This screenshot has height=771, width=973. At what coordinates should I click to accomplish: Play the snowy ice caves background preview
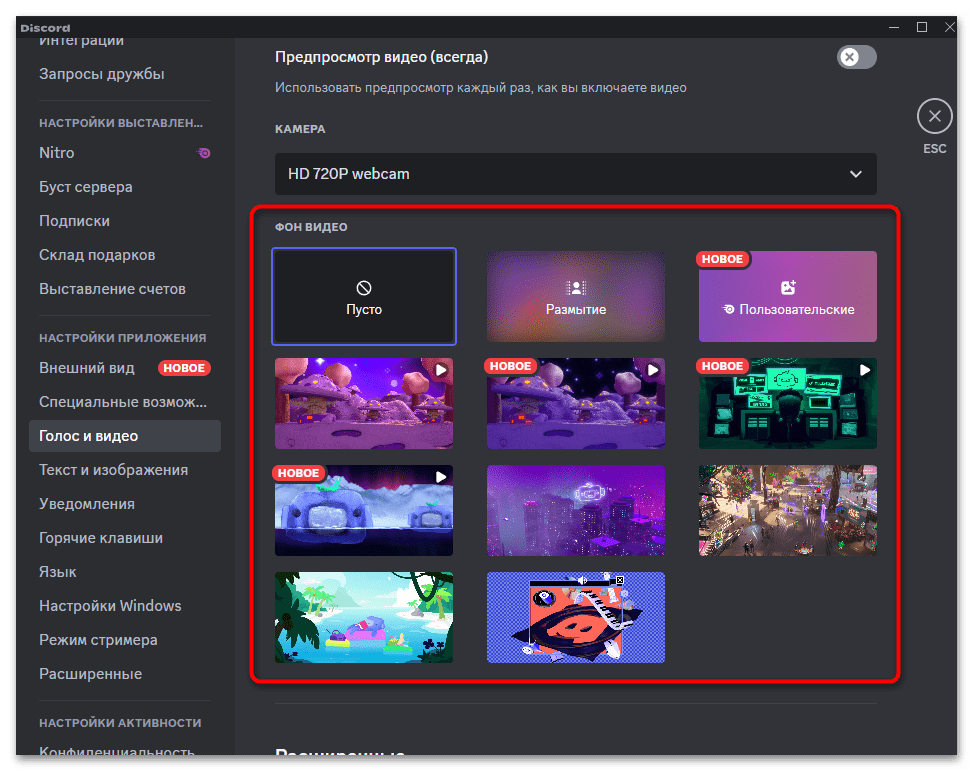tap(440, 476)
